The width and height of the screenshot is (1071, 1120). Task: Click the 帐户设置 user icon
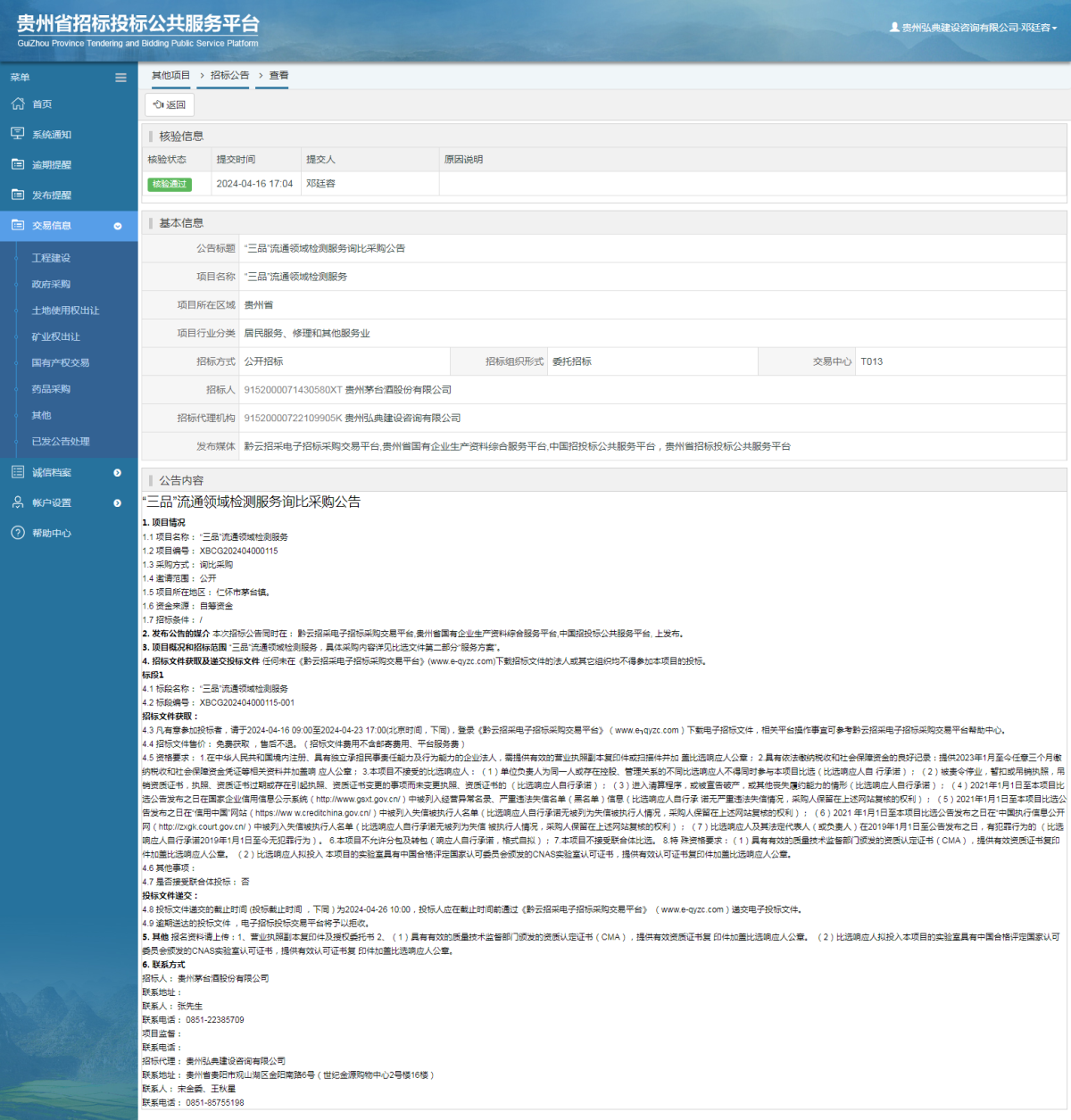[x=18, y=502]
